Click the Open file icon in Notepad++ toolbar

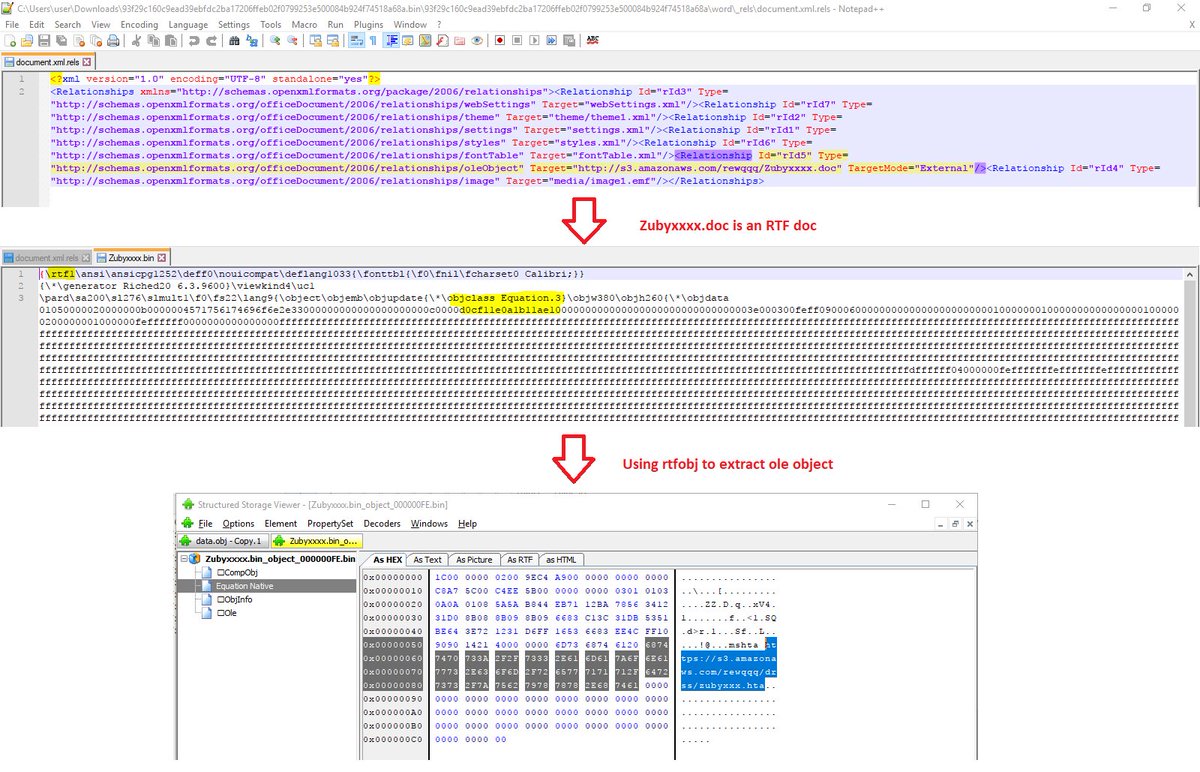click(x=27, y=40)
